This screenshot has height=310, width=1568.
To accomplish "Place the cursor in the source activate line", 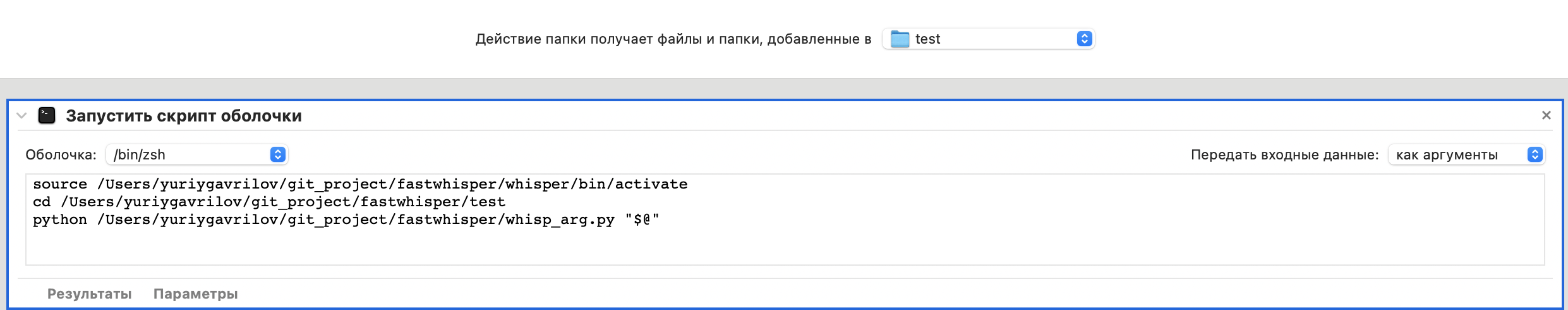I will (360, 184).
